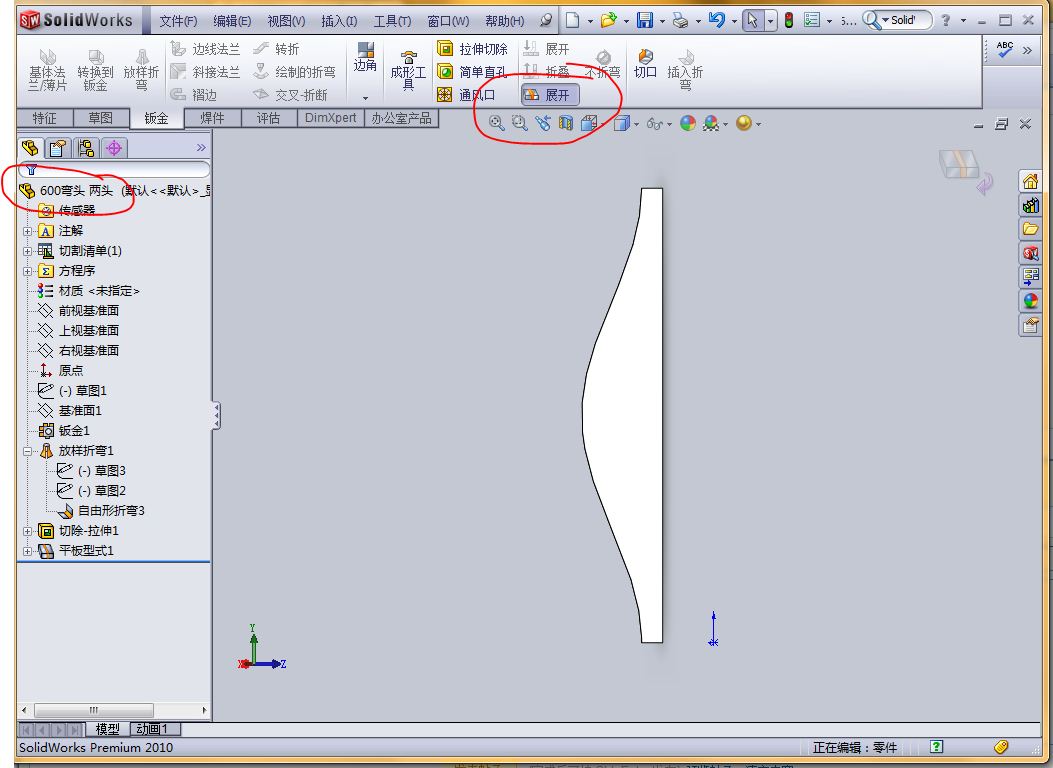The image size is (1053, 768).
Task: Click the flatten confirmation corner icon
Action: 964,172
